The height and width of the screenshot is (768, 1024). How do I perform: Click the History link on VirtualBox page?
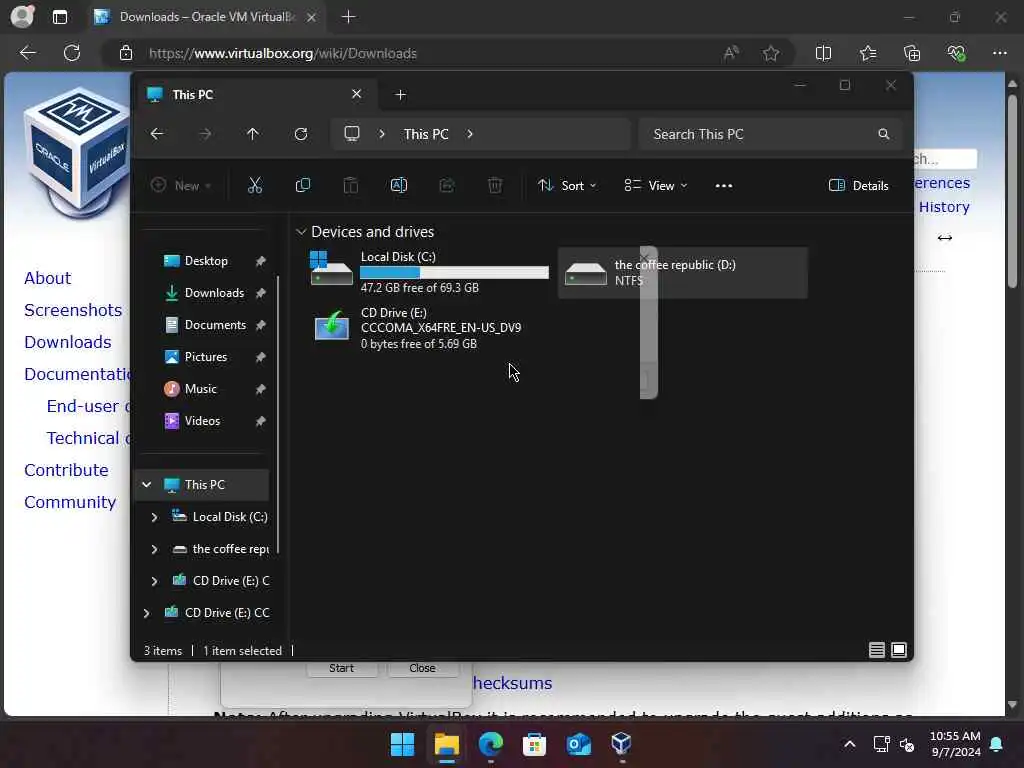tap(944, 207)
